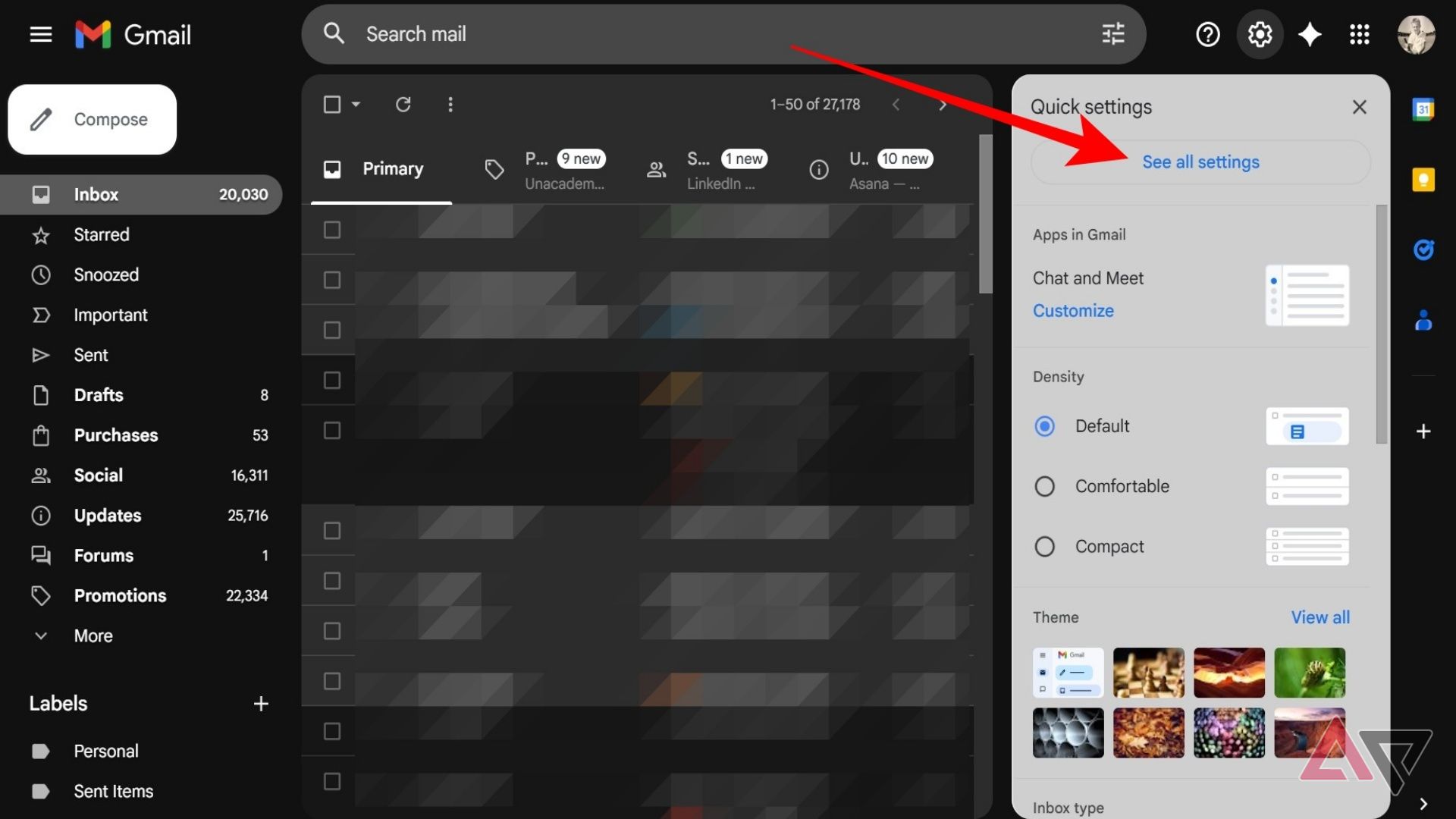Click Compose new email button

coord(93,120)
